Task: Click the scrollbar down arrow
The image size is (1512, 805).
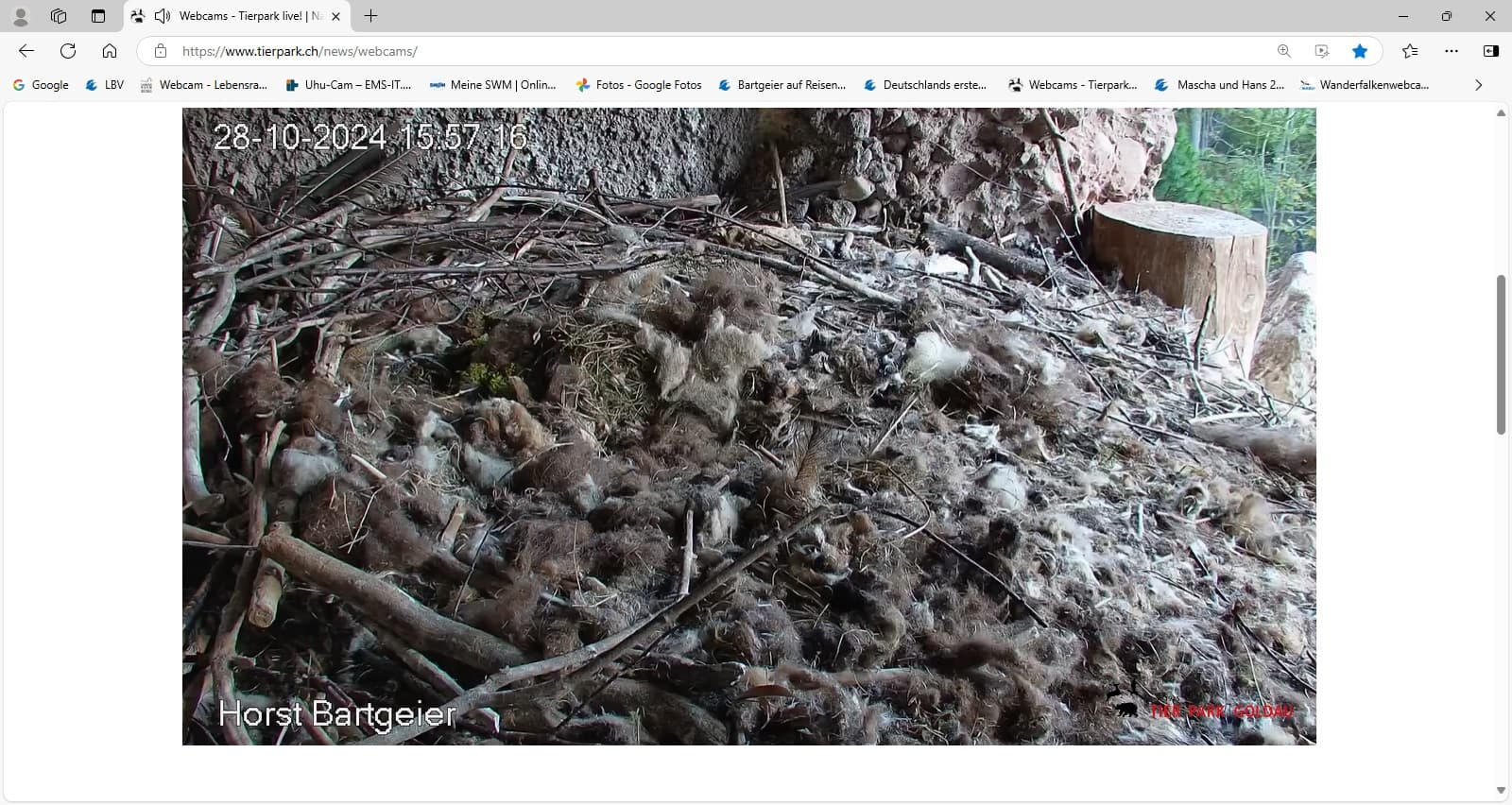Action: coord(1501,791)
